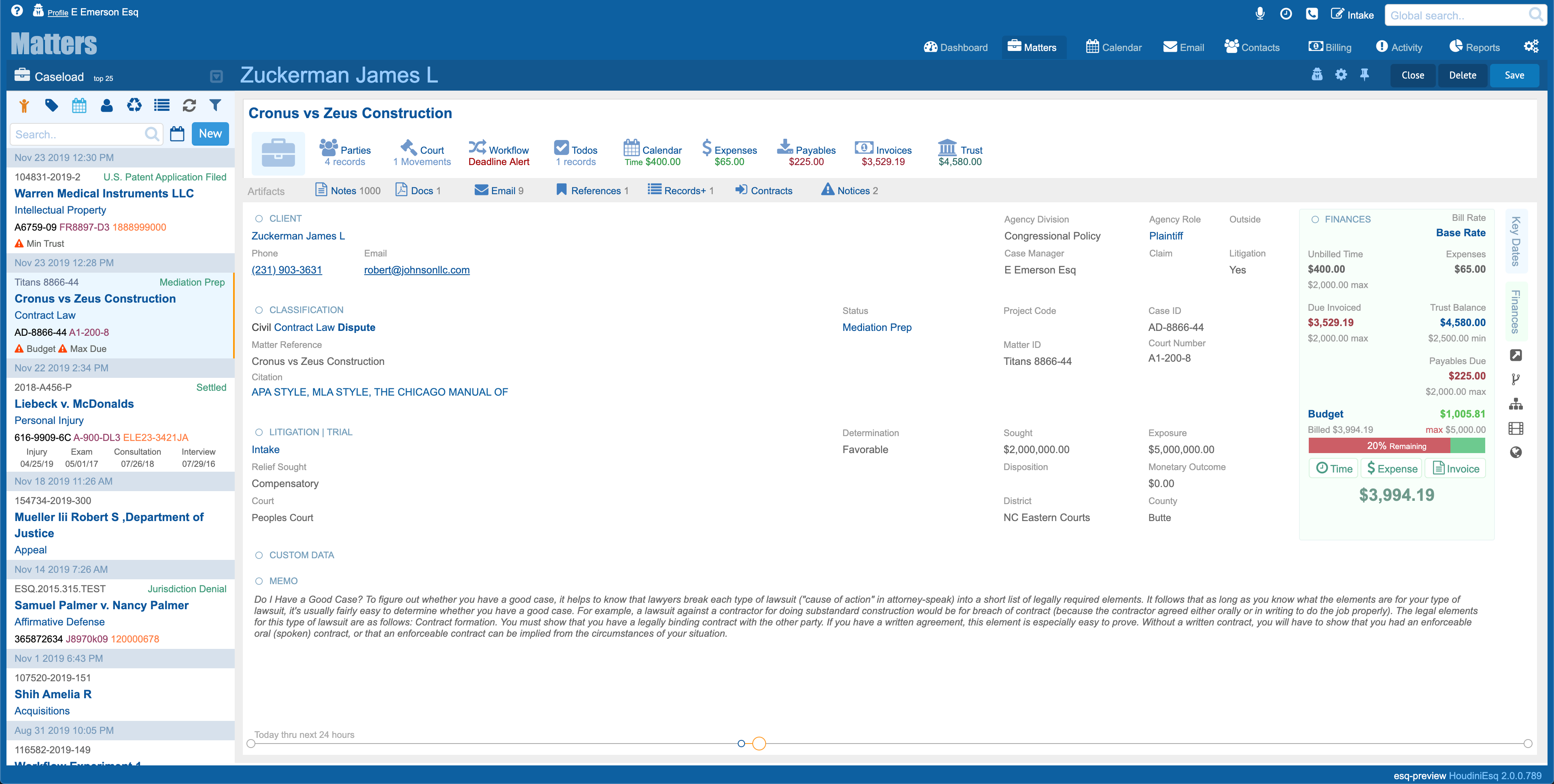Screen dimensions: 1554x784
Task: Refresh the caseload list
Action: click(189, 106)
